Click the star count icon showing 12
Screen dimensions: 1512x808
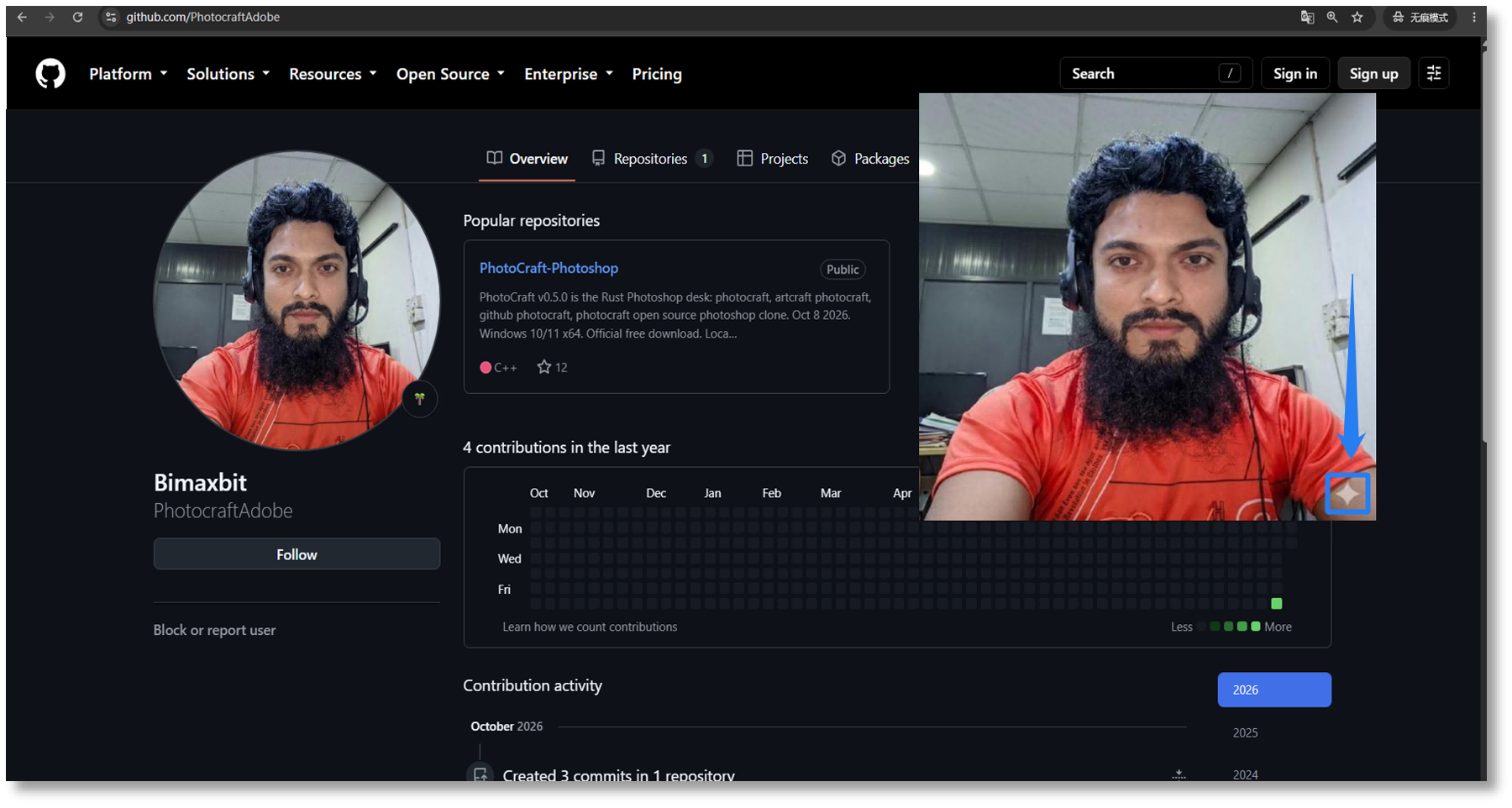[x=544, y=367]
